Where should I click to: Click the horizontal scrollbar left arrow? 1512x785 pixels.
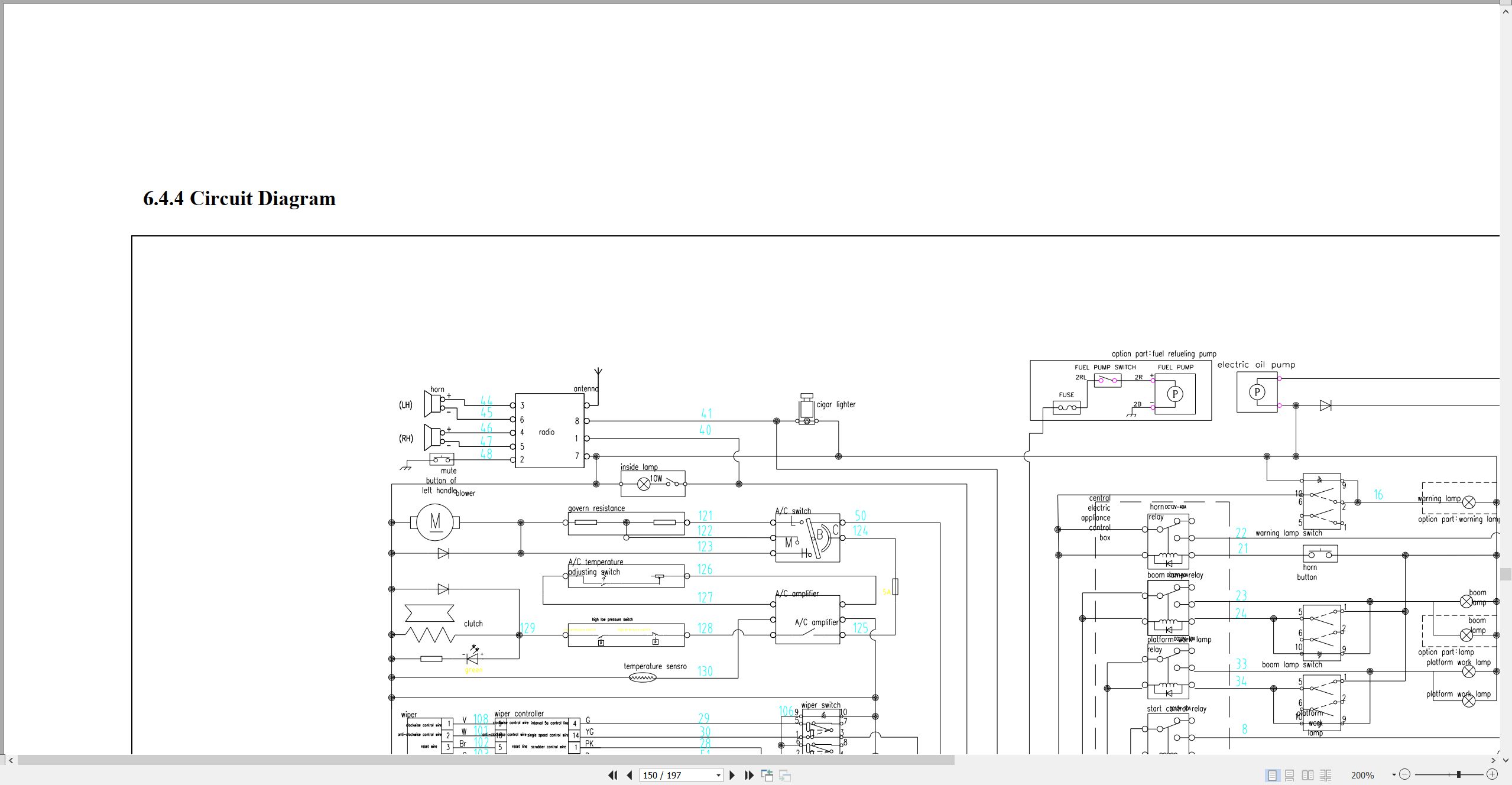click(x=11, y=760)
